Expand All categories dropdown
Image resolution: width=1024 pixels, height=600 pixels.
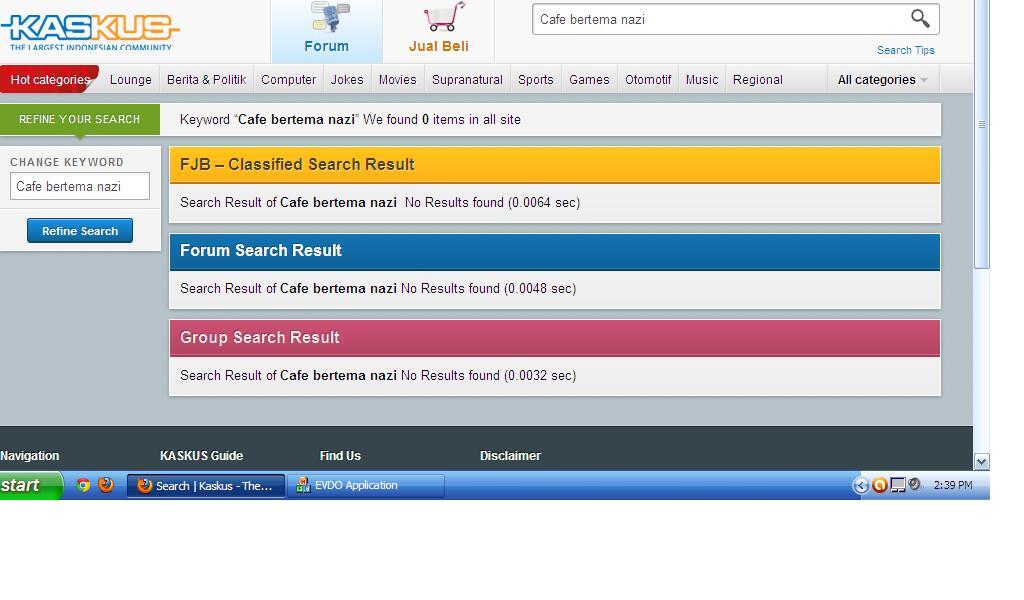(882, 80)
